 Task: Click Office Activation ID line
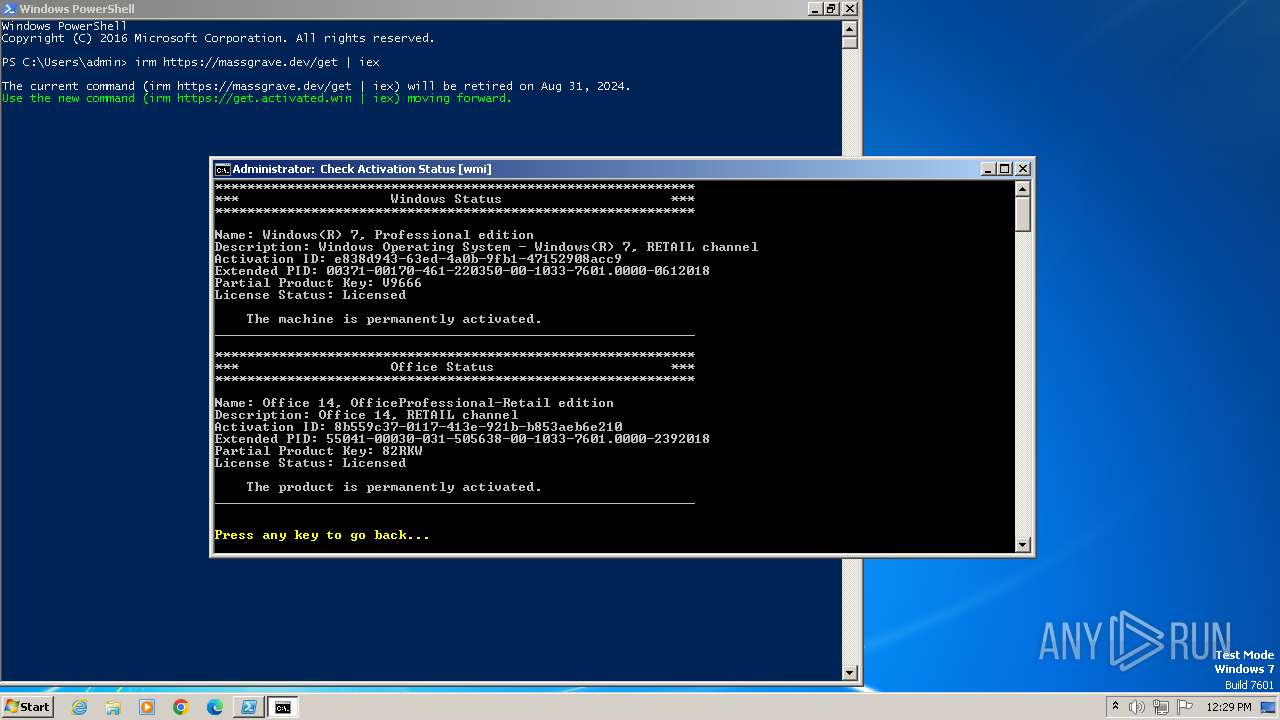pyautogui.click(x=418, y=427)
